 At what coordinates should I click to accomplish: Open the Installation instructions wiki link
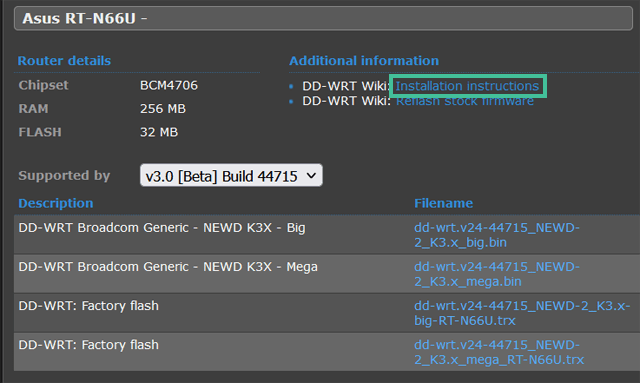click(x=467, y=86)
